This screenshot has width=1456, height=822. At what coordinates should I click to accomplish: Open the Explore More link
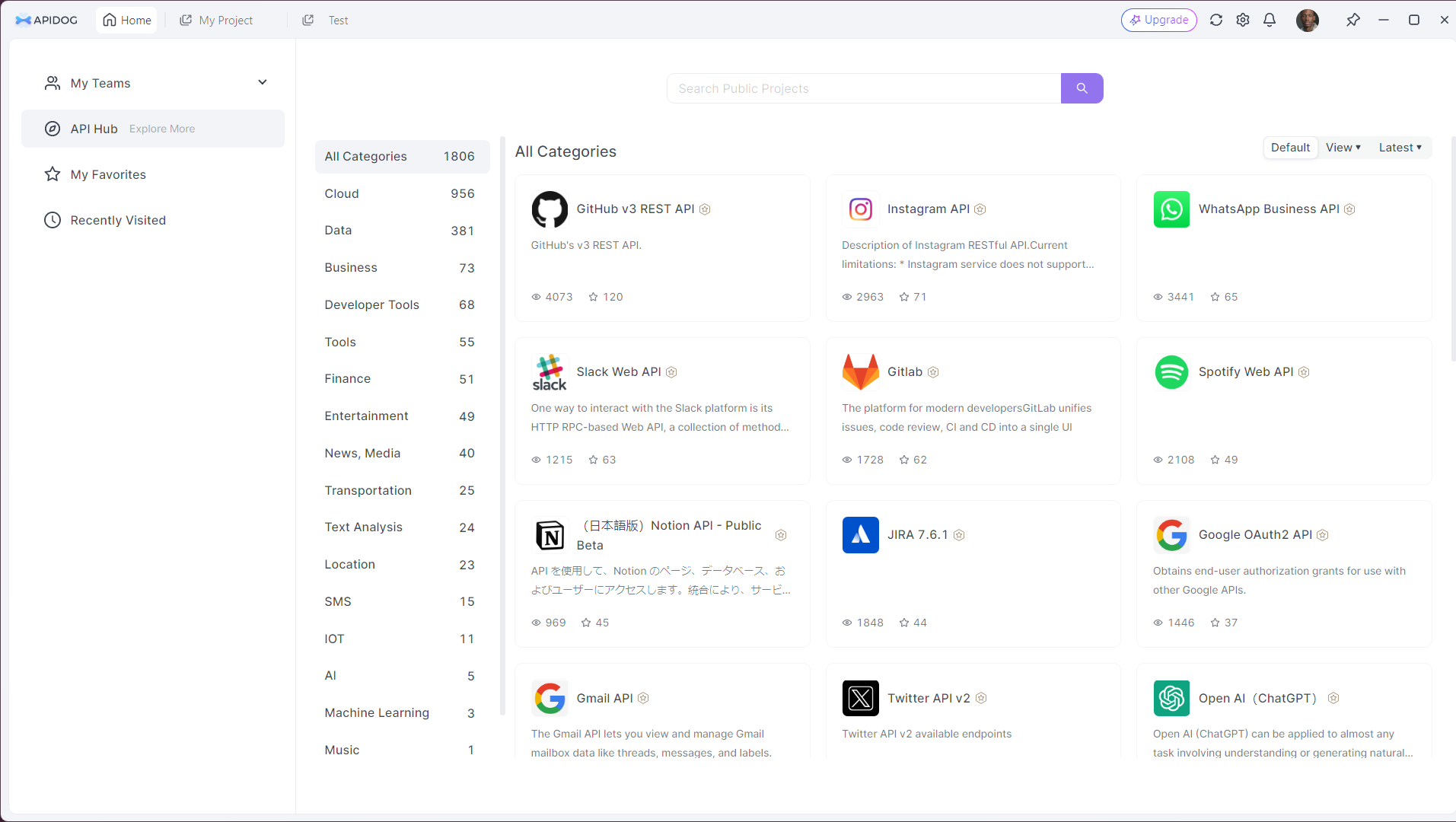(x=161, y=129)
